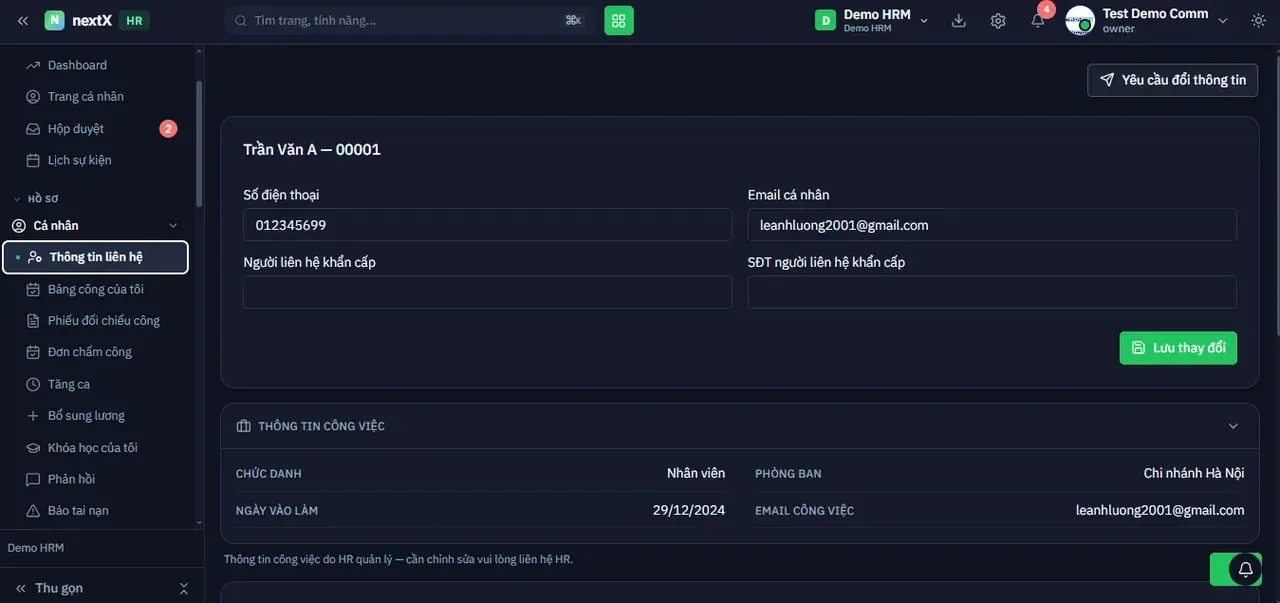1280x603 pixels.
Task: Open the green apps grid icon
Action: 619,20
